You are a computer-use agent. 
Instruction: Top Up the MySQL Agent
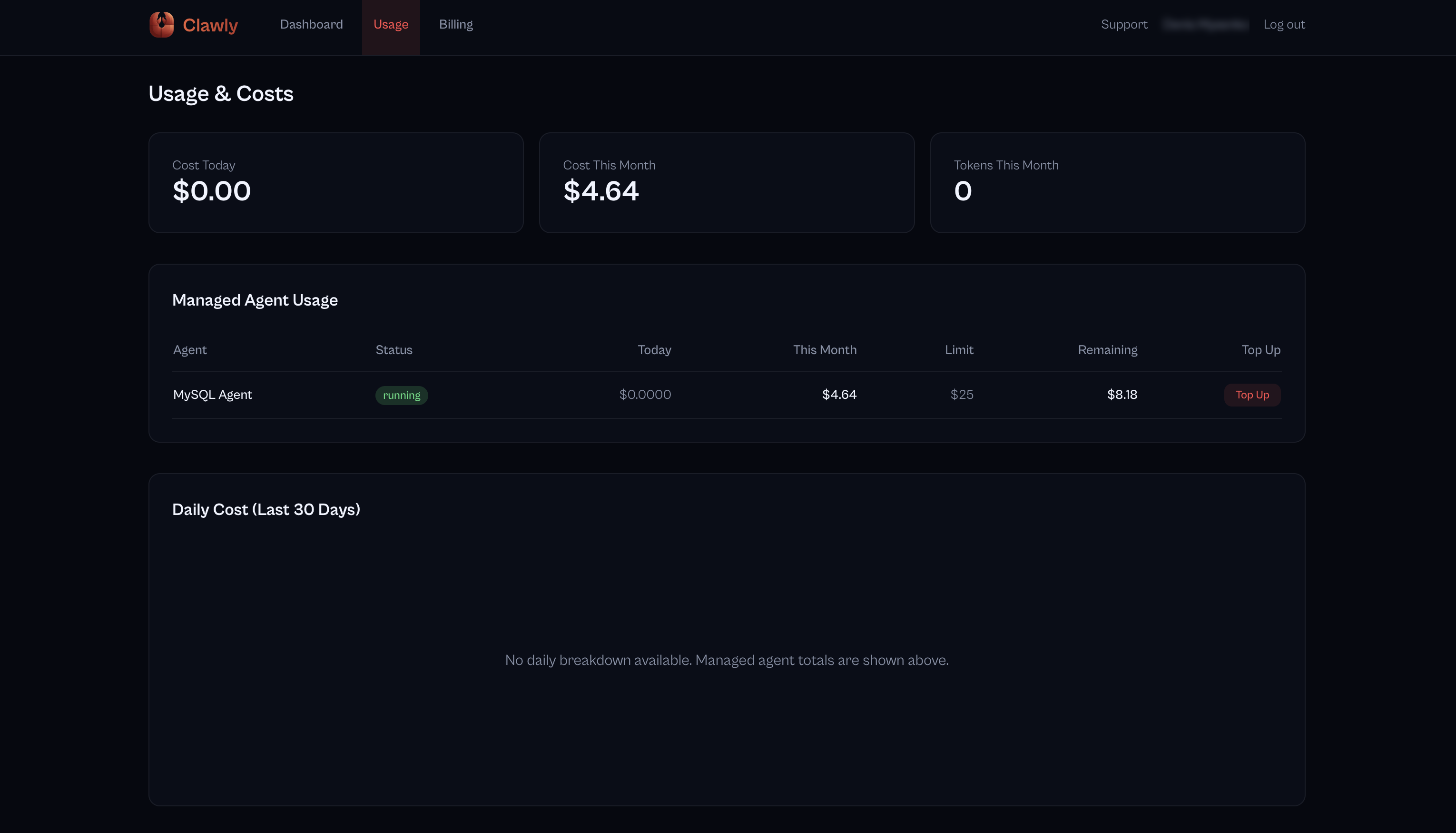[1252, 395]
